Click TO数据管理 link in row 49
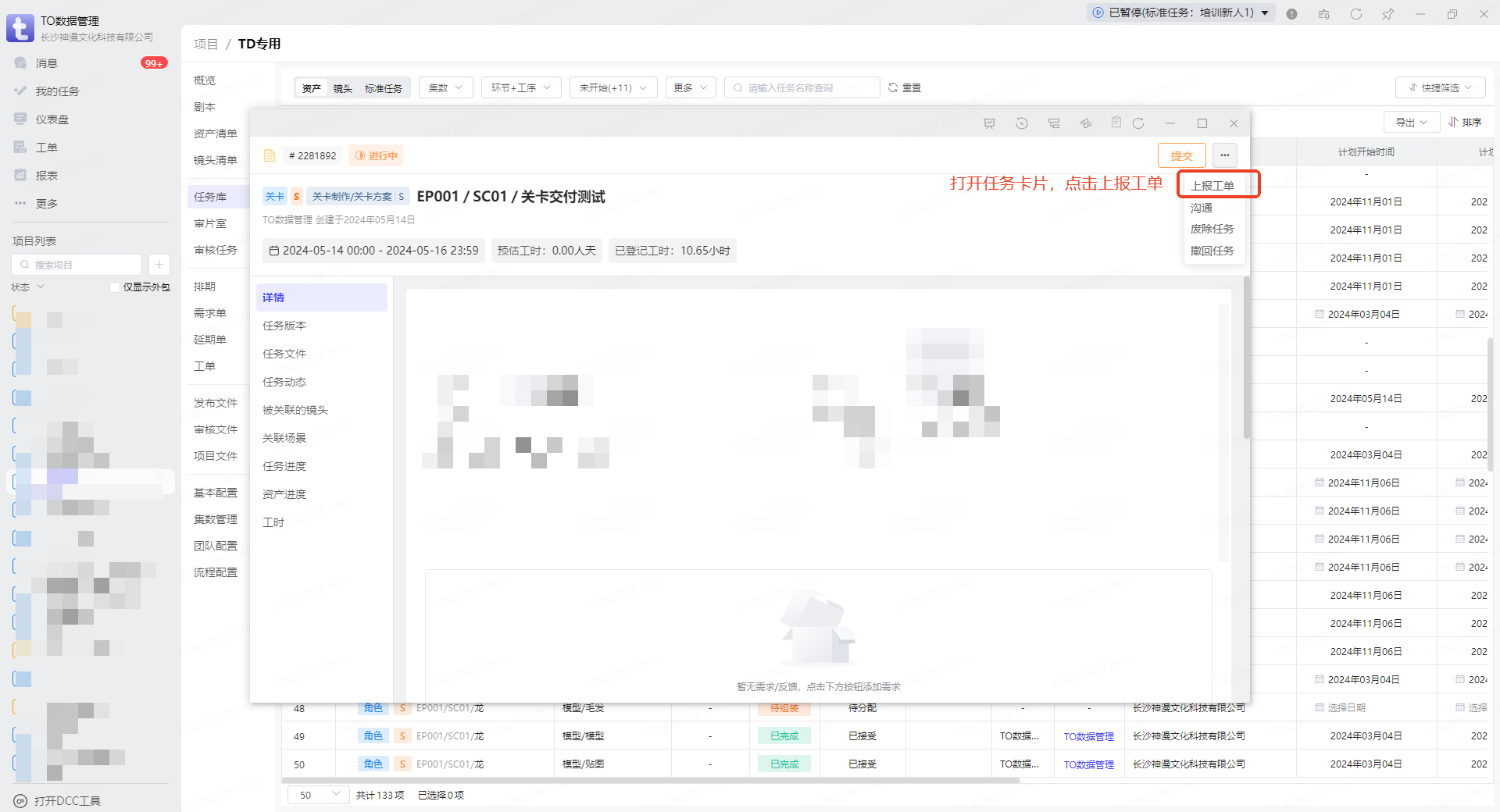Screen dimensions: 1500x812 (1088, 736)
